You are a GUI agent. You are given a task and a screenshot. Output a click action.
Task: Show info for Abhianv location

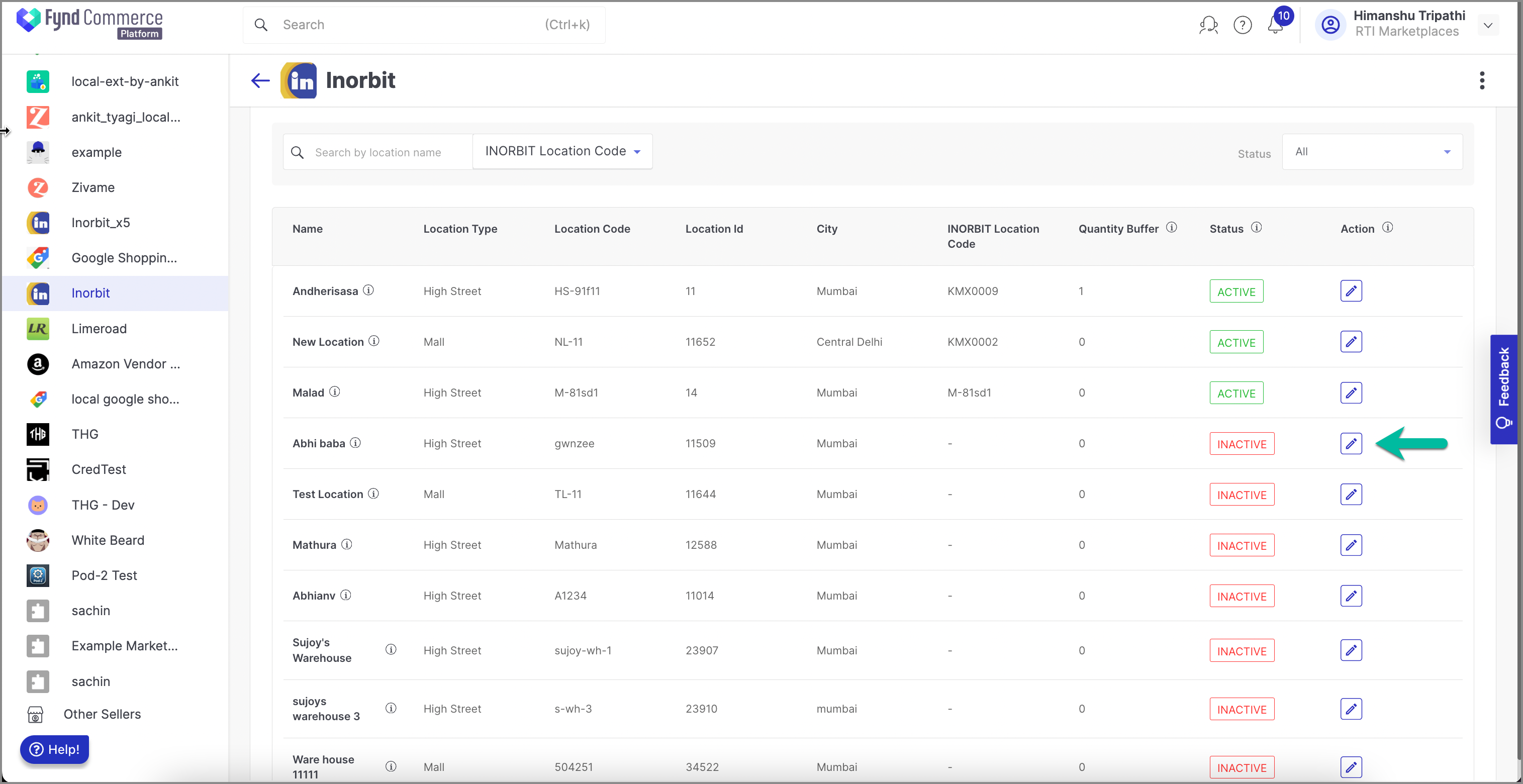[x=346, y=596]
